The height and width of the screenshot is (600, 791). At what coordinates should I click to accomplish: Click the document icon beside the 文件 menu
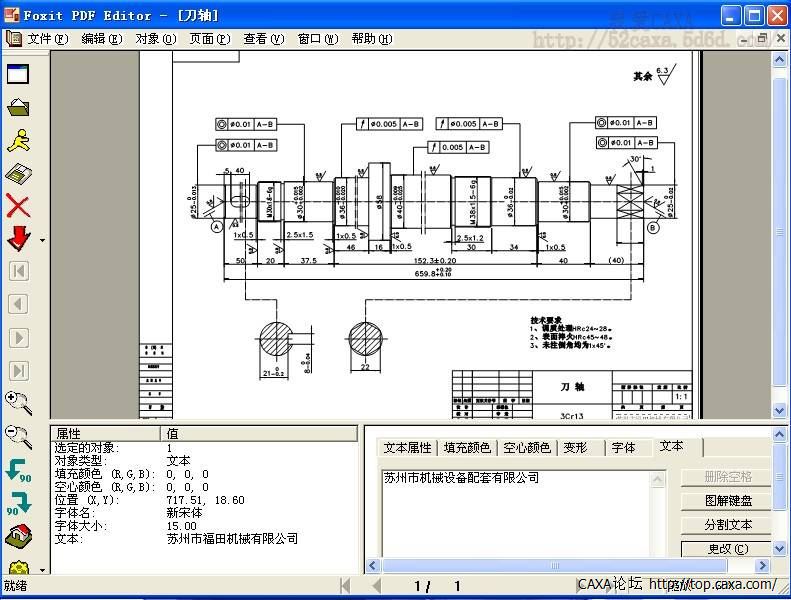click(x=14, y=38)
